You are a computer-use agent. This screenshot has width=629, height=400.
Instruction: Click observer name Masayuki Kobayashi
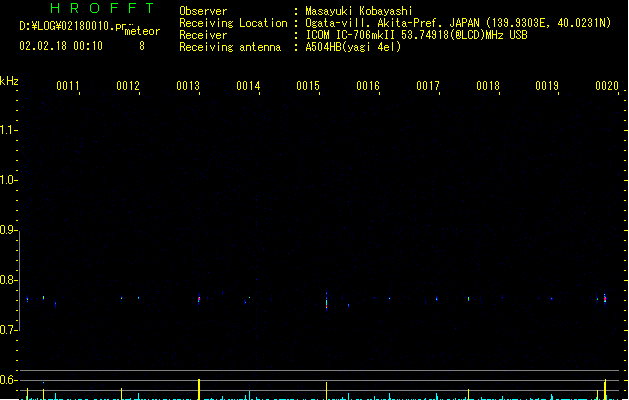coord(359,11)
